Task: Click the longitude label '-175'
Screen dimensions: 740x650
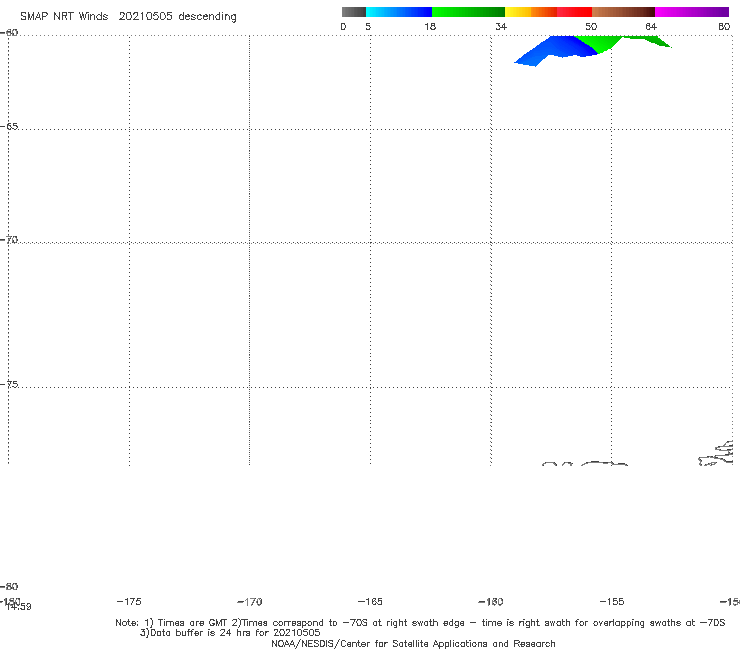Action: [129, 601]
